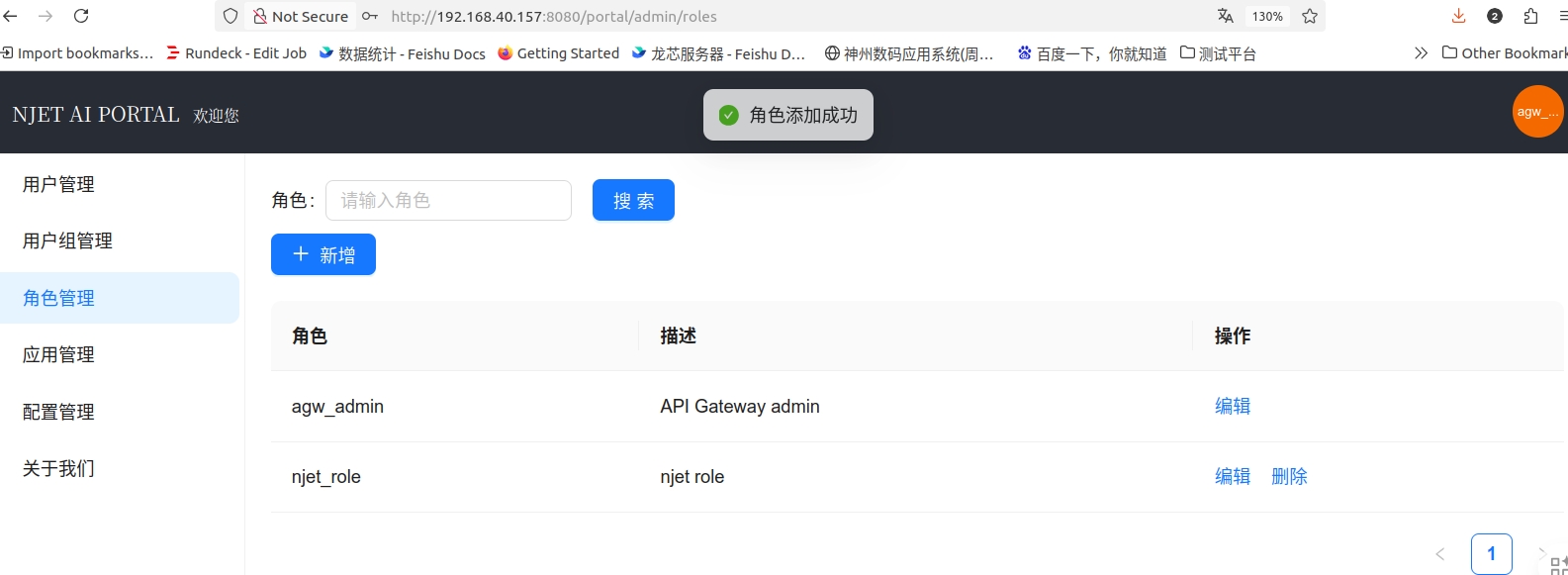This screenshot has height=575, width=1568.
Task: Select 用户组管理 in the sidebar
Action: coord(67,240)
